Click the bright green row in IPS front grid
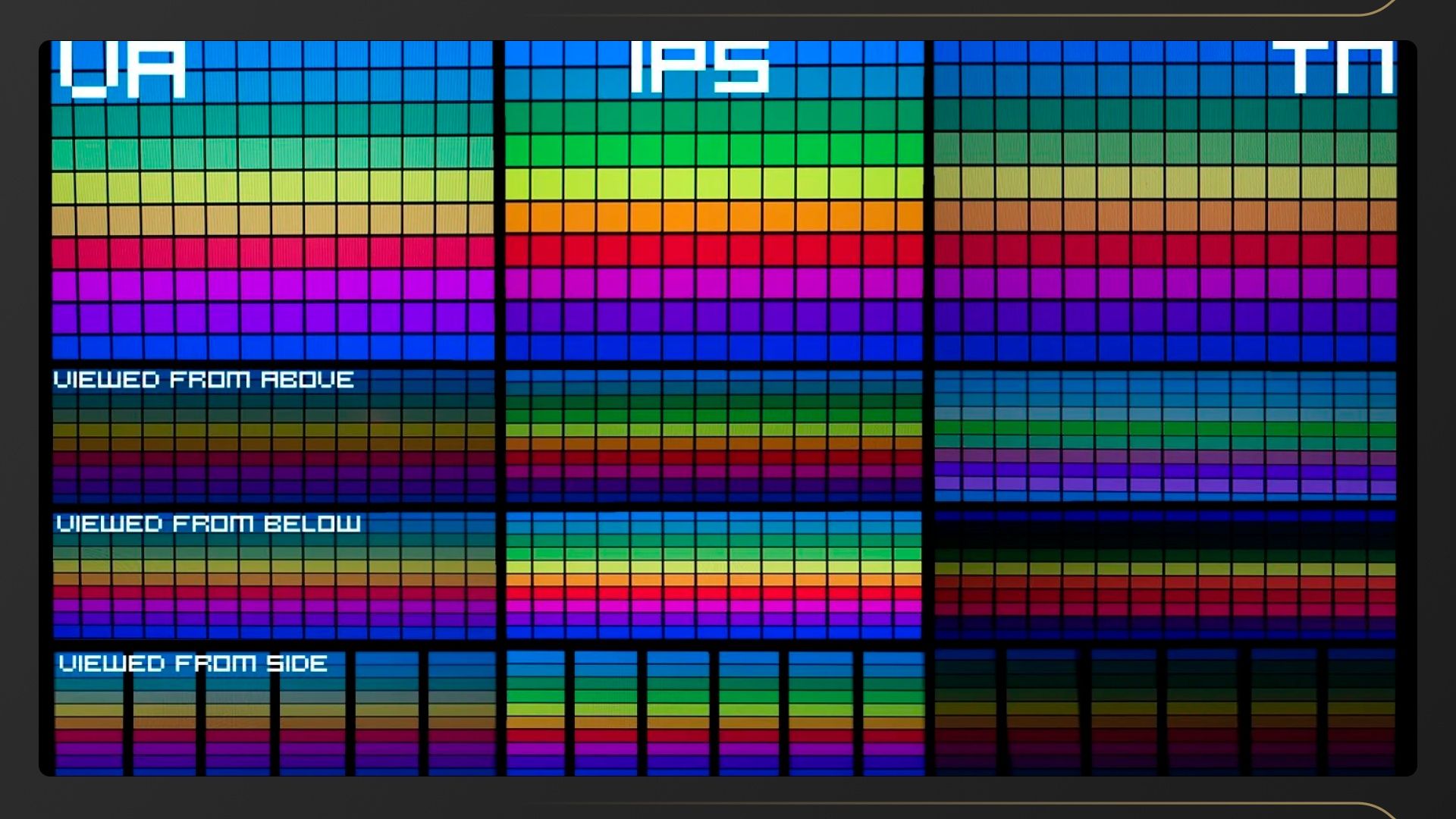This screenshot has width=1456, height=819. tap(714, 150)
